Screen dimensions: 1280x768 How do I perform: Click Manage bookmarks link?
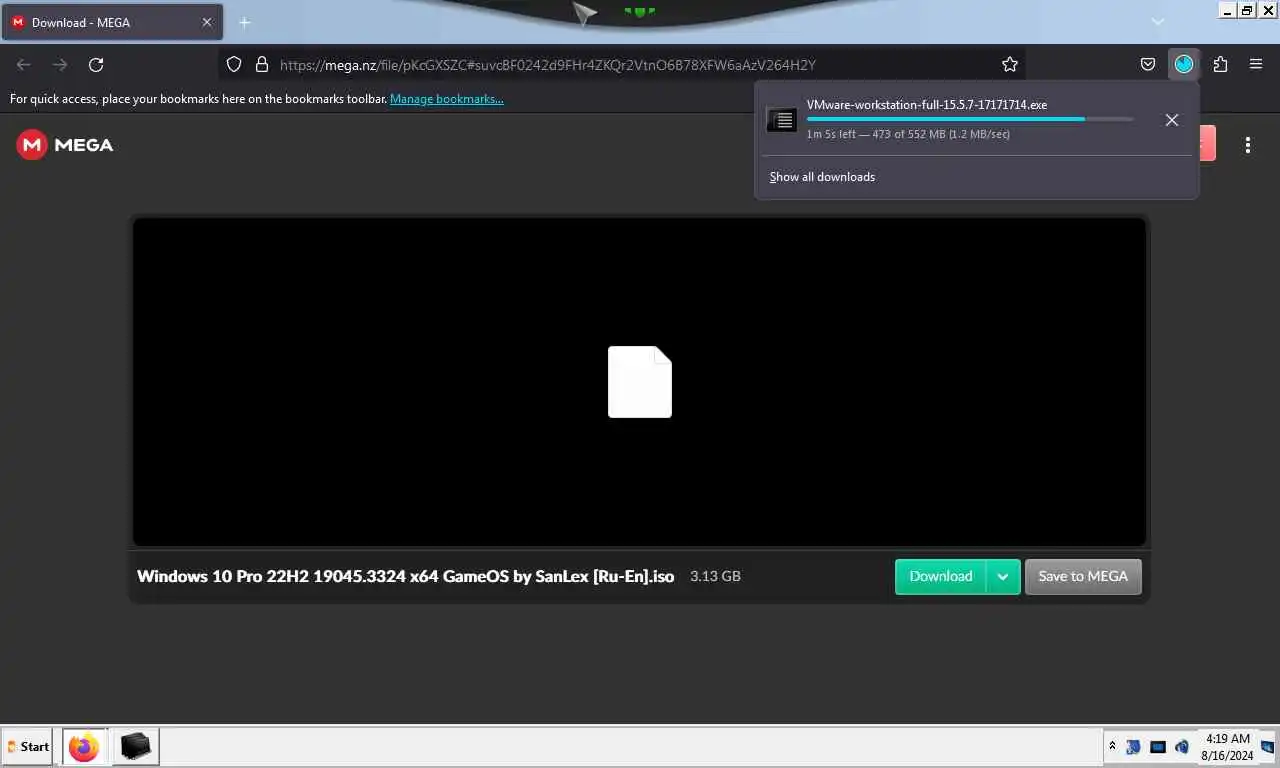[x=447, y=99]
